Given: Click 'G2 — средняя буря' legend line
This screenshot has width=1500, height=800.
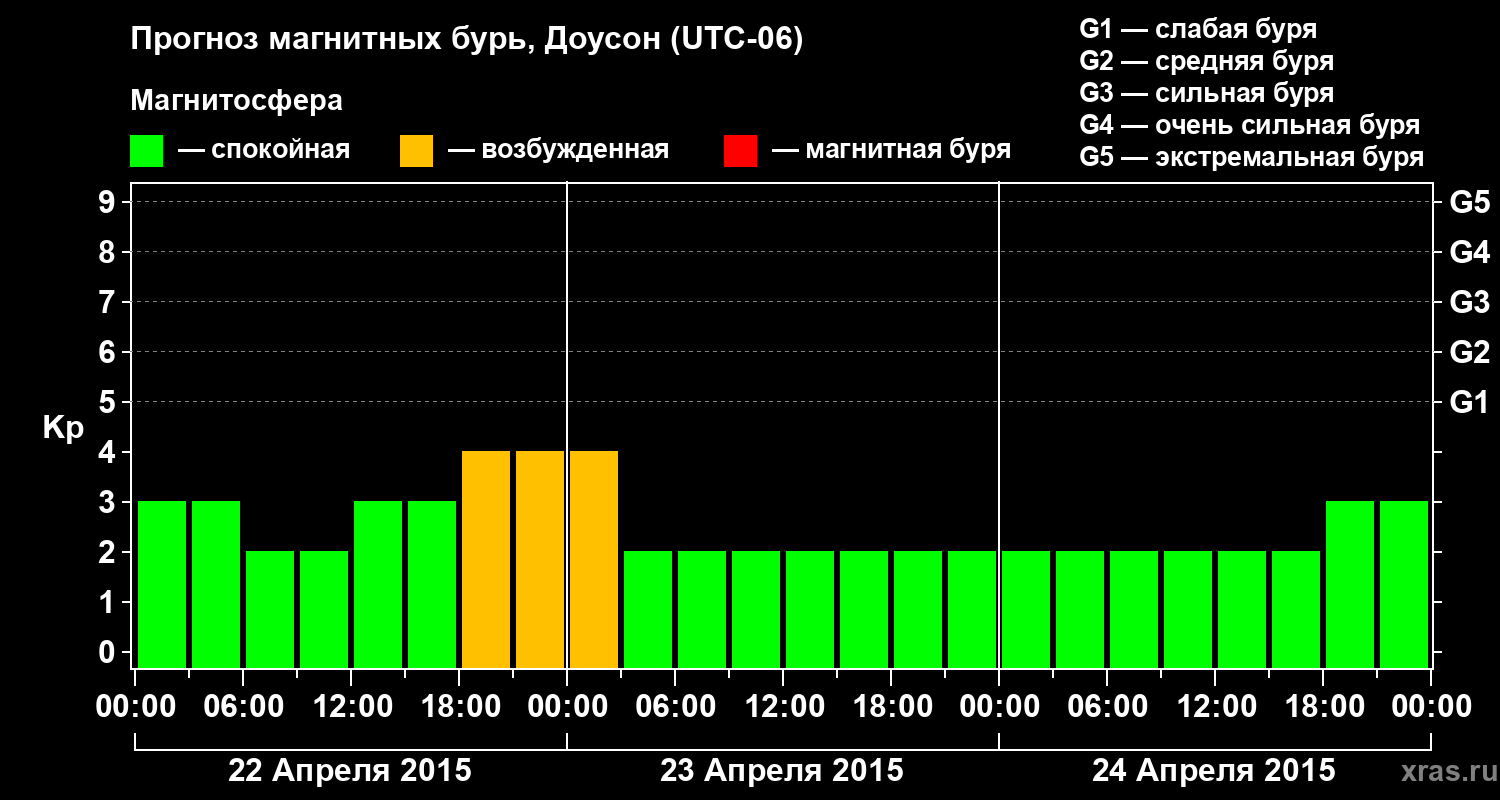Looking at the screenshot, I should pyautogui.click(x=1206, y=61).
